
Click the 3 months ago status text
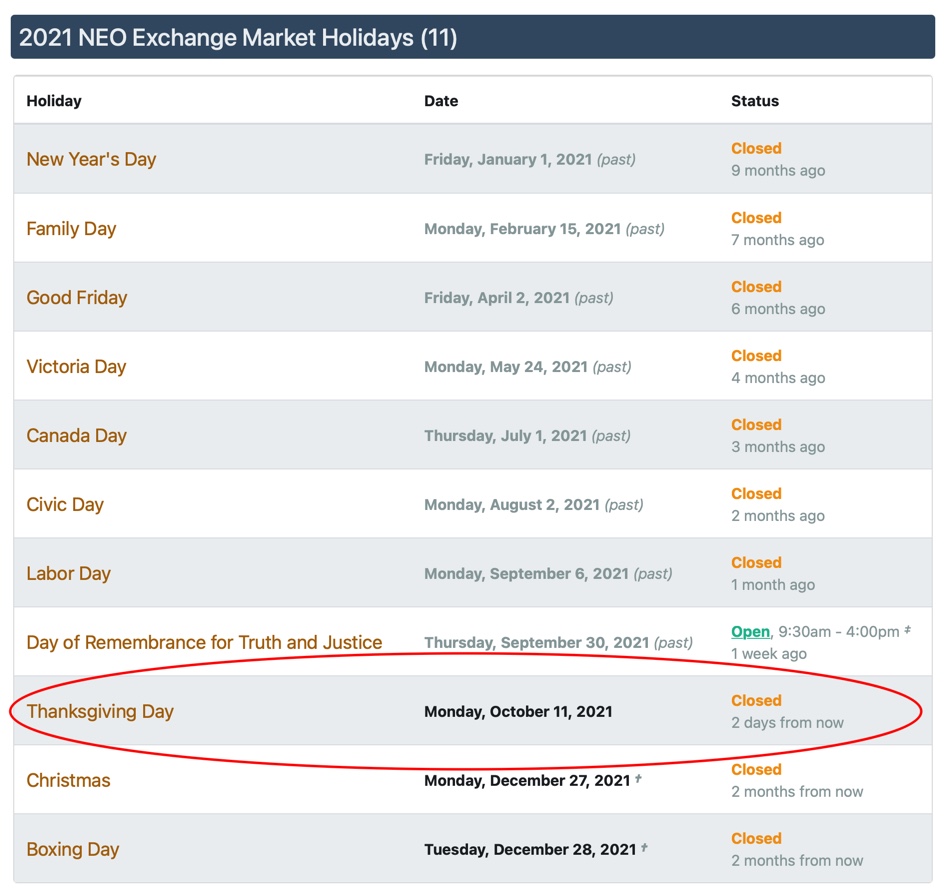(x=778, y=447)
